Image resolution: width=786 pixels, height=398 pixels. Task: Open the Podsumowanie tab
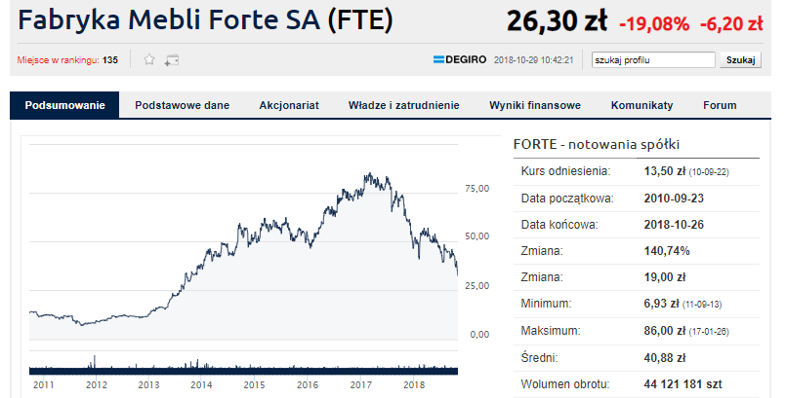(65, 105)
